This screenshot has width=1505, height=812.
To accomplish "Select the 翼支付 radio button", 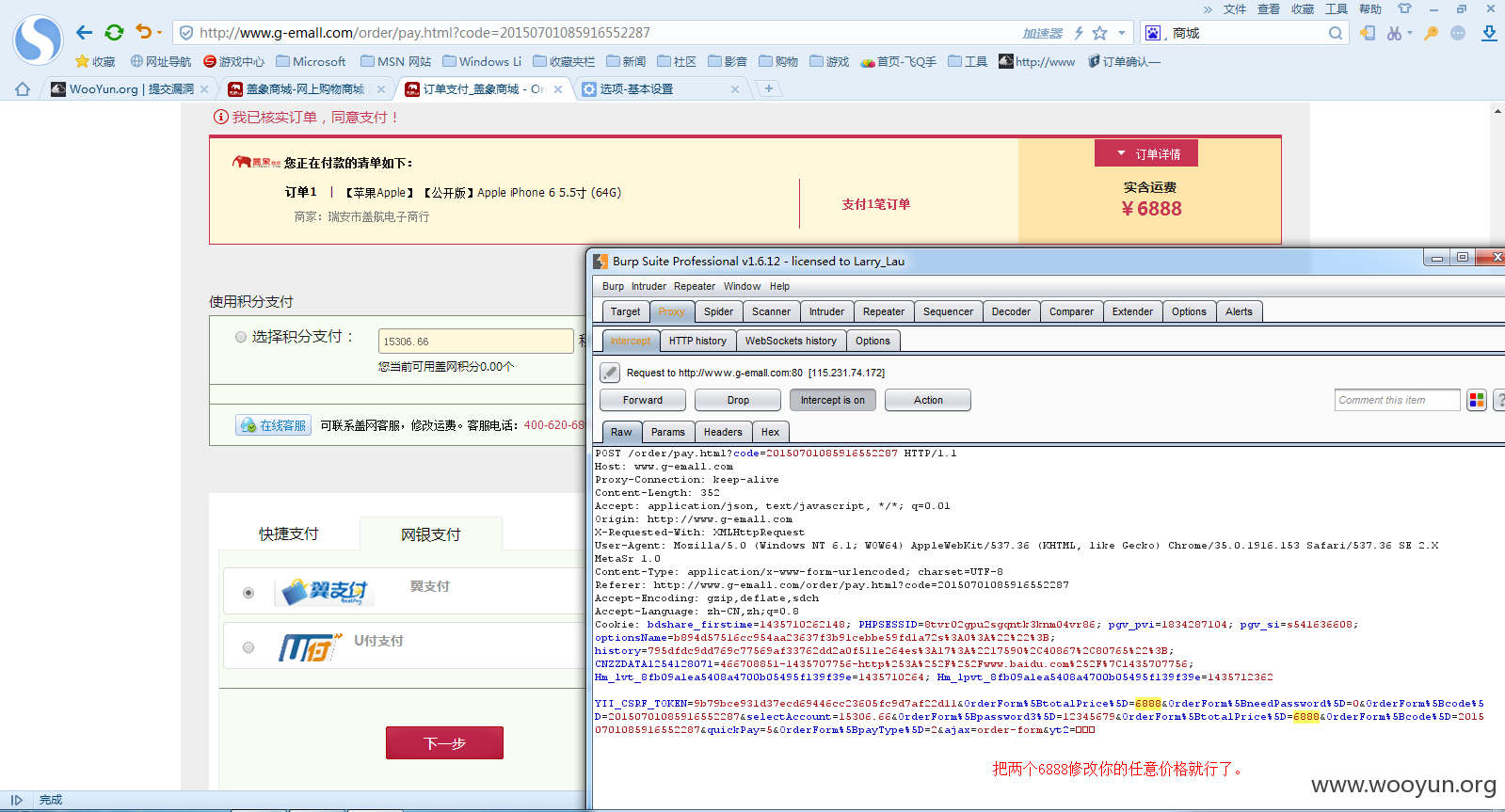I will click(248, 593).
